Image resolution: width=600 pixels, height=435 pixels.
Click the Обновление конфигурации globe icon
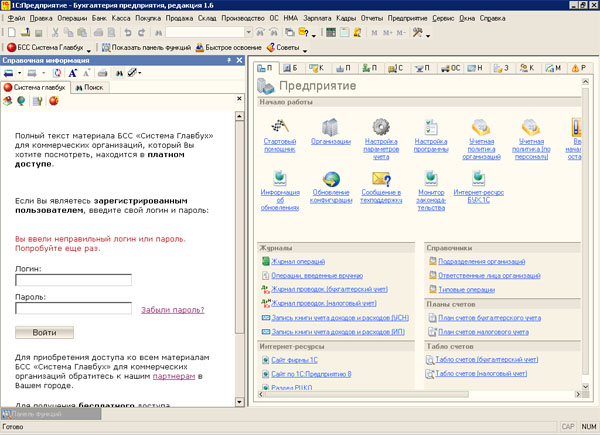tap(332, 177)
